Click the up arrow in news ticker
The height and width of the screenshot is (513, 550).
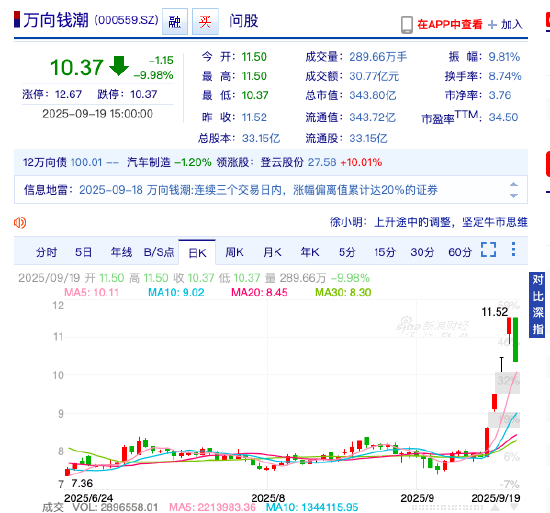(514, 184)
